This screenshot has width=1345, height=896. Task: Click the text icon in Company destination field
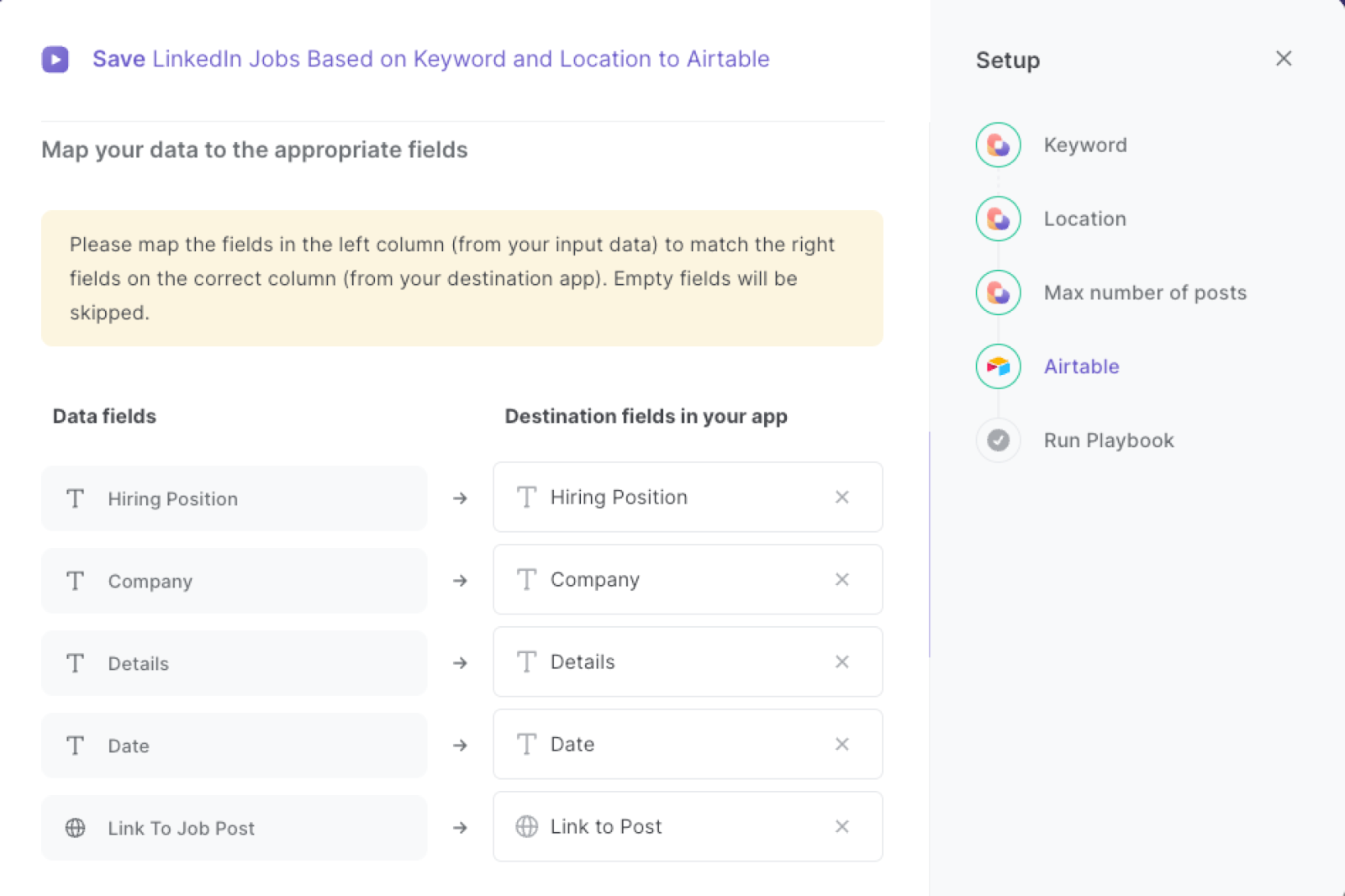point(527,580)
